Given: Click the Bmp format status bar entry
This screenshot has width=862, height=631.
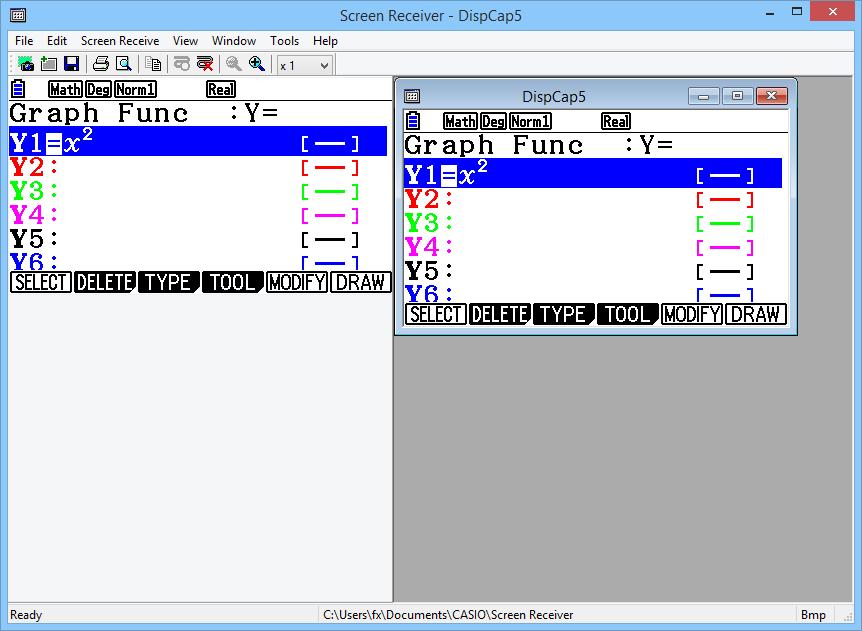Looking at the screenshot, I should tap(813, 615).
